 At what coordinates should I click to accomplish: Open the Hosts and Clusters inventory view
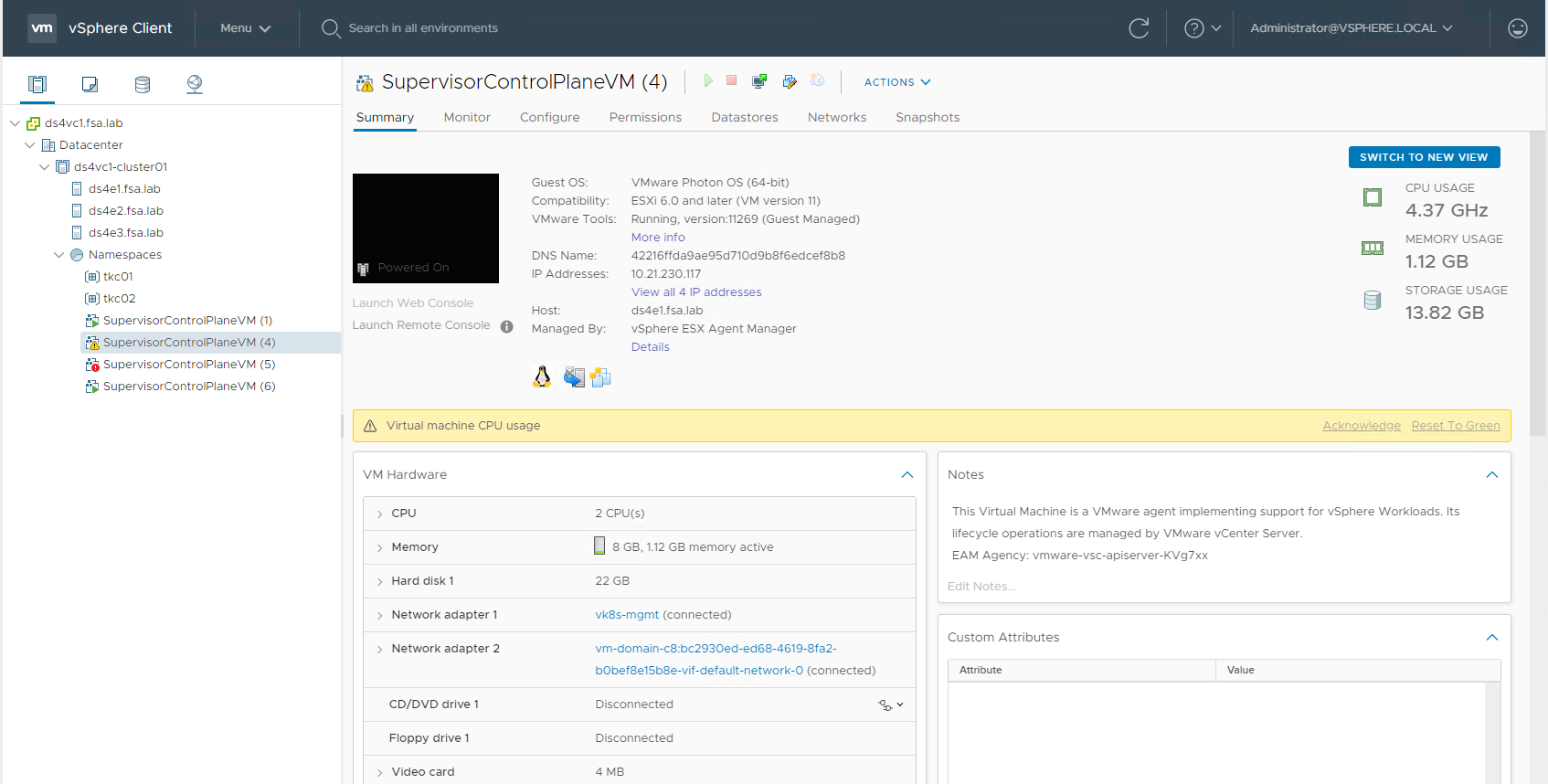tap(37, 84)
